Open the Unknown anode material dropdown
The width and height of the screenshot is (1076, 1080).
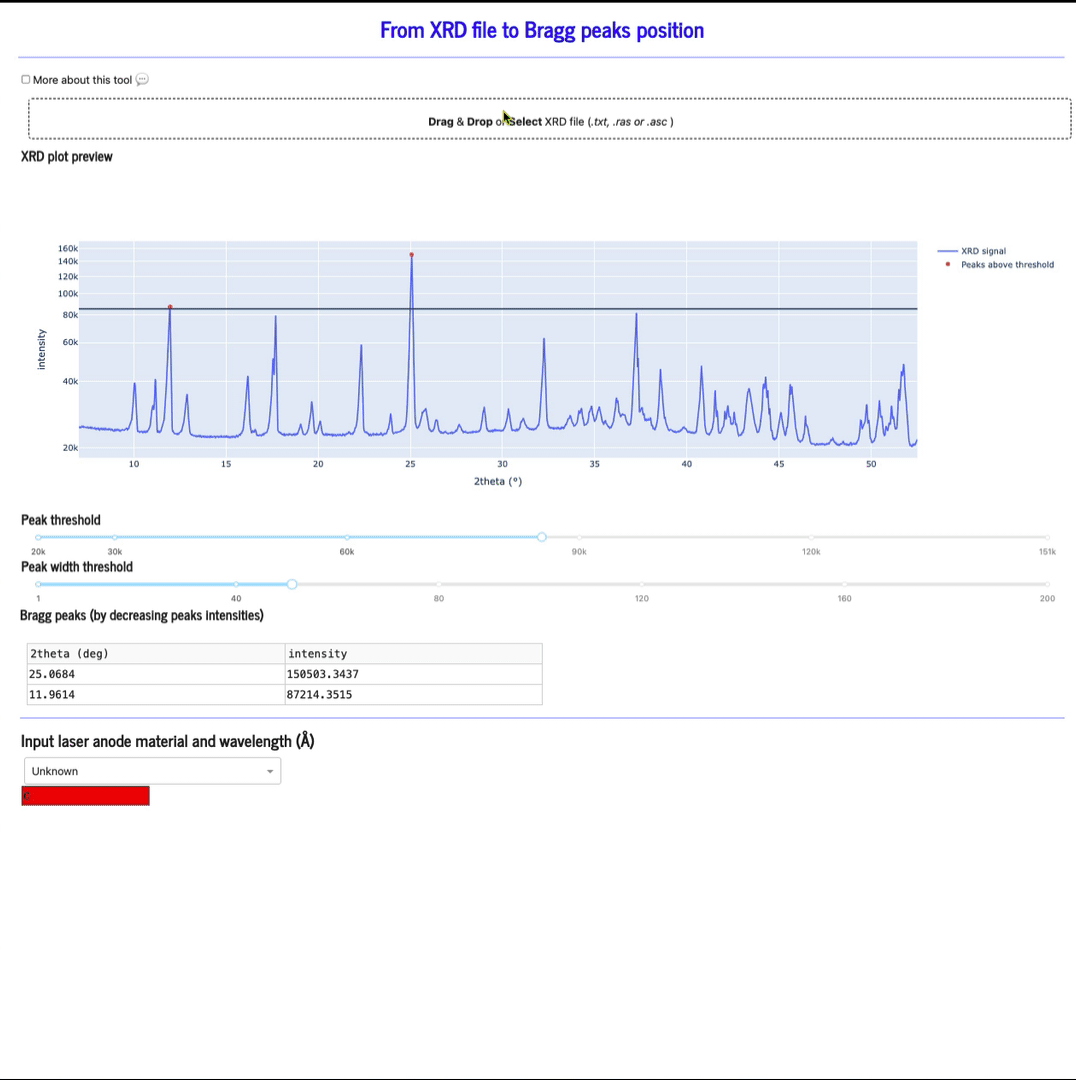(145, 771)
